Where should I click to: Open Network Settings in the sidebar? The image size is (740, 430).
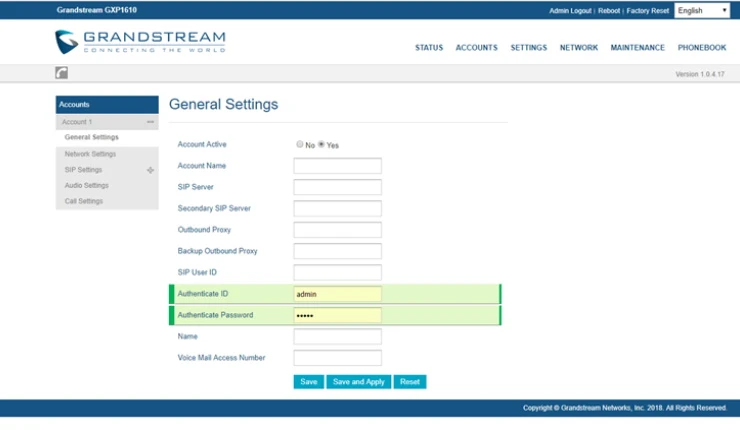90,154
